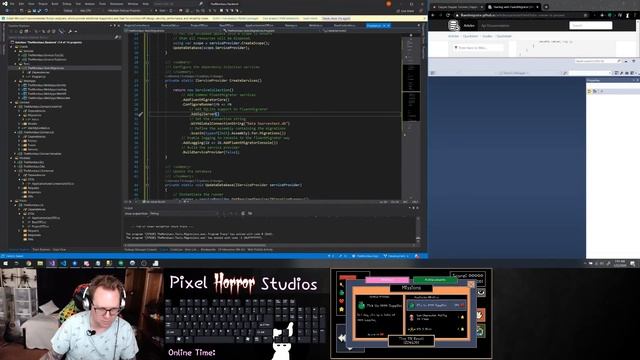Screen dimensions: 640x360
Task: Select the Tools.Migrations project node
Action: [x=46, y=68]
